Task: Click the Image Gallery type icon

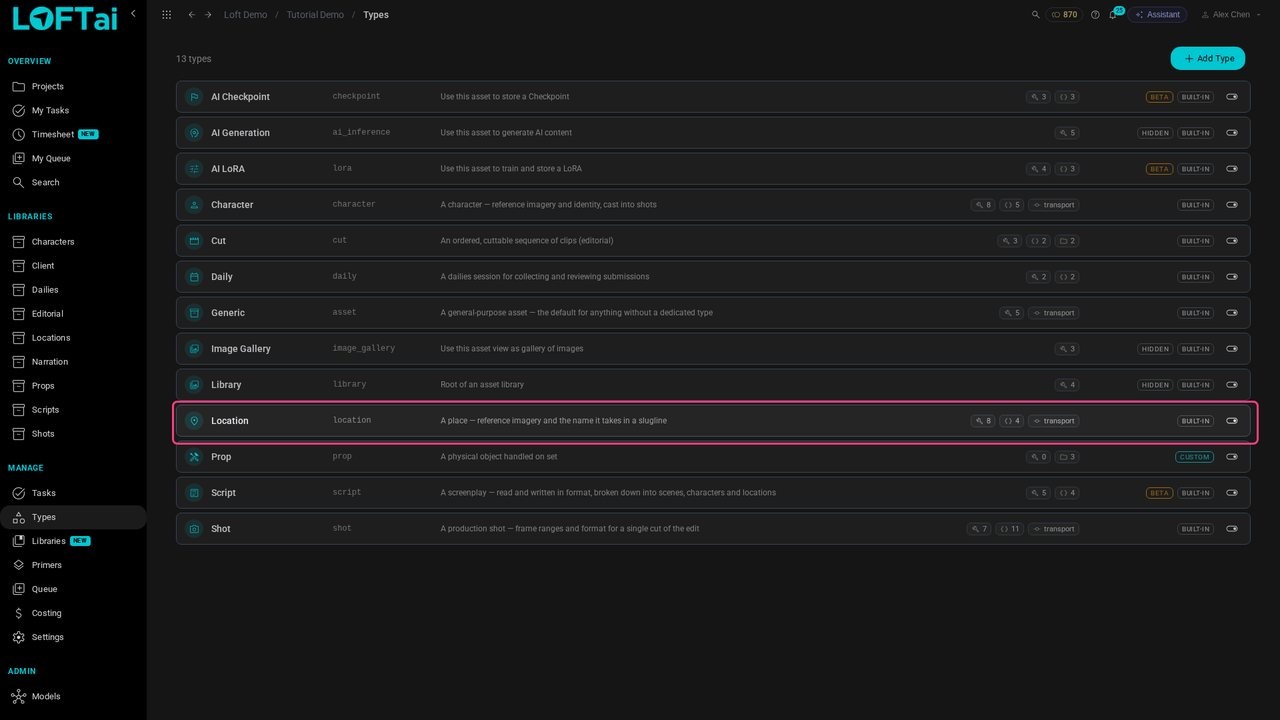Action: [194, 349]
